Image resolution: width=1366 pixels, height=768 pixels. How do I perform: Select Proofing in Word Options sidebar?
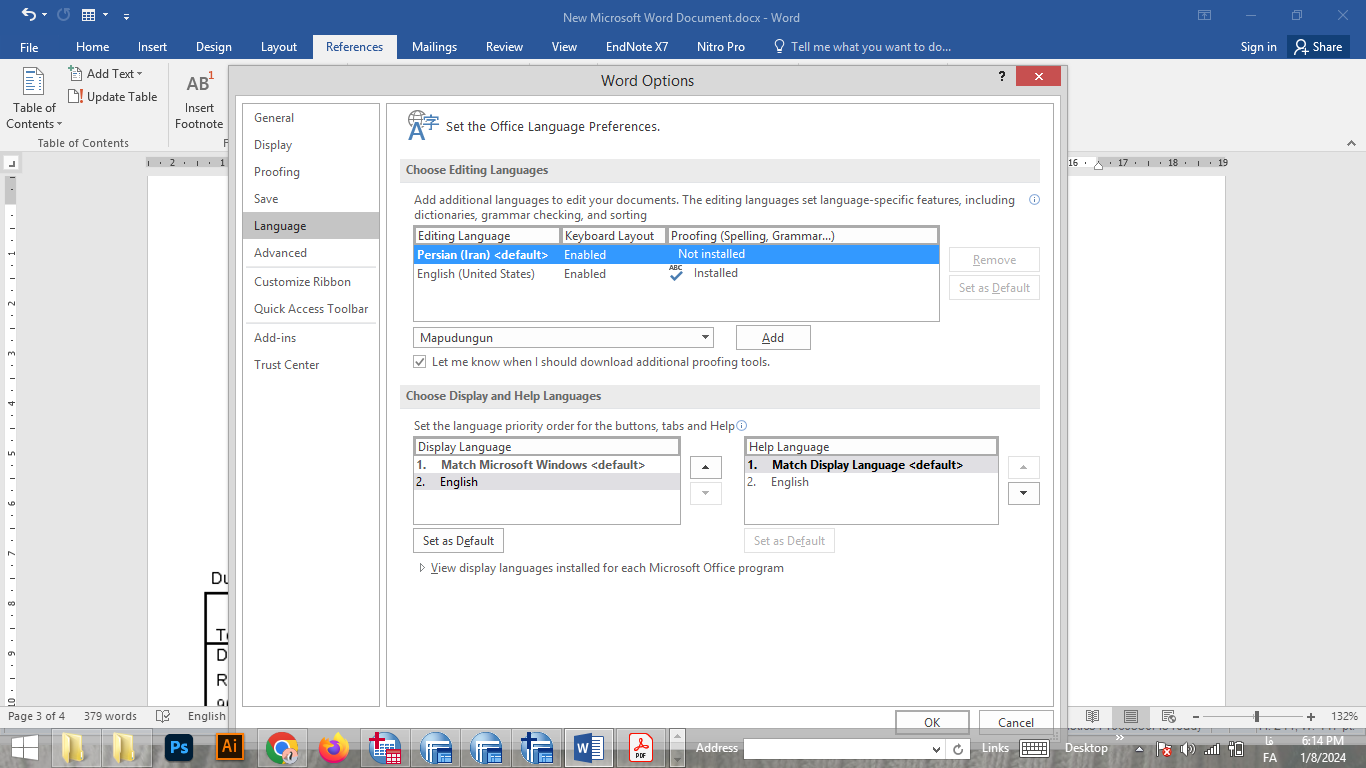[x=311, y=172]
